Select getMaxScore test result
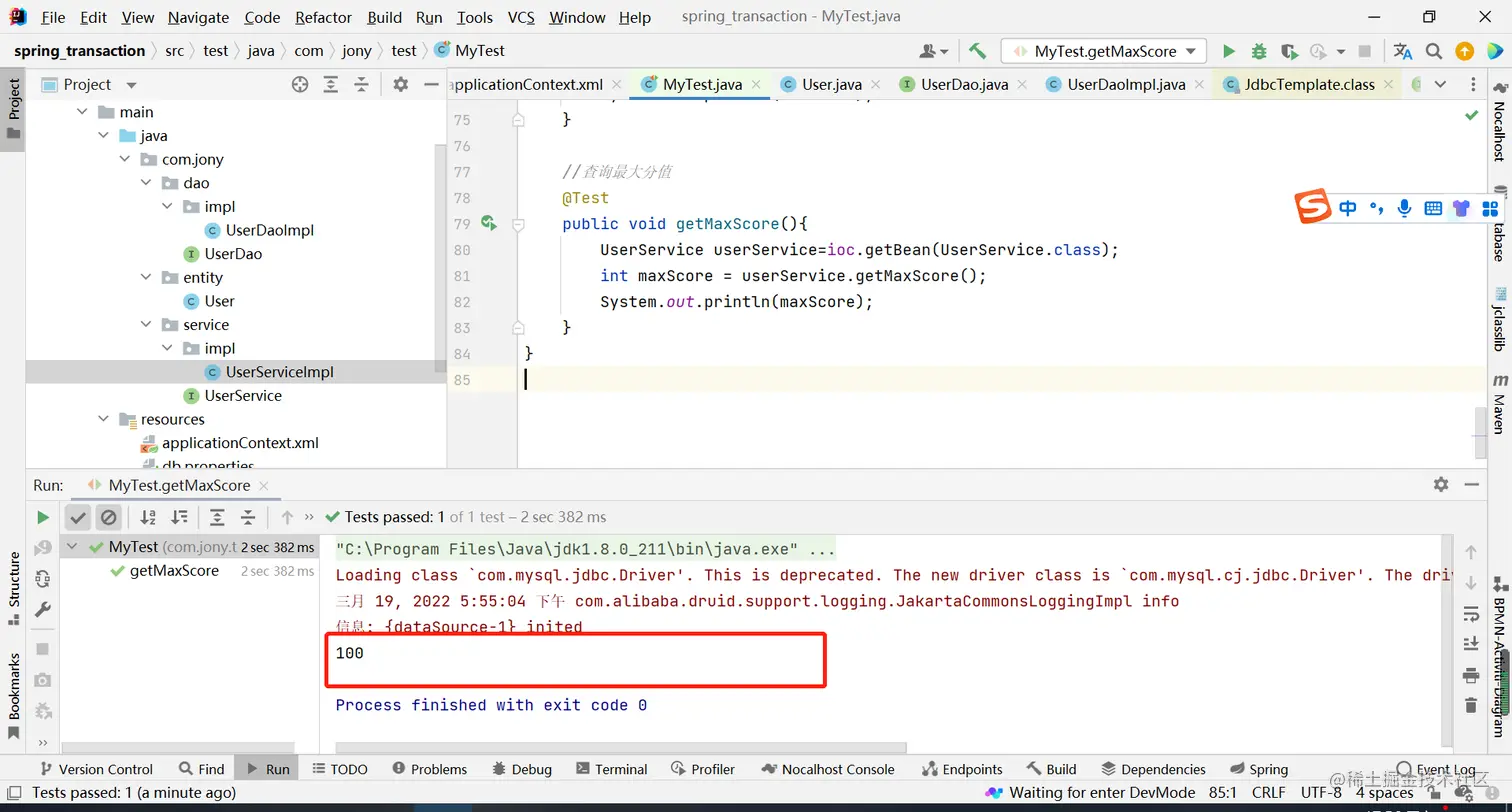 tap(174, 571)
